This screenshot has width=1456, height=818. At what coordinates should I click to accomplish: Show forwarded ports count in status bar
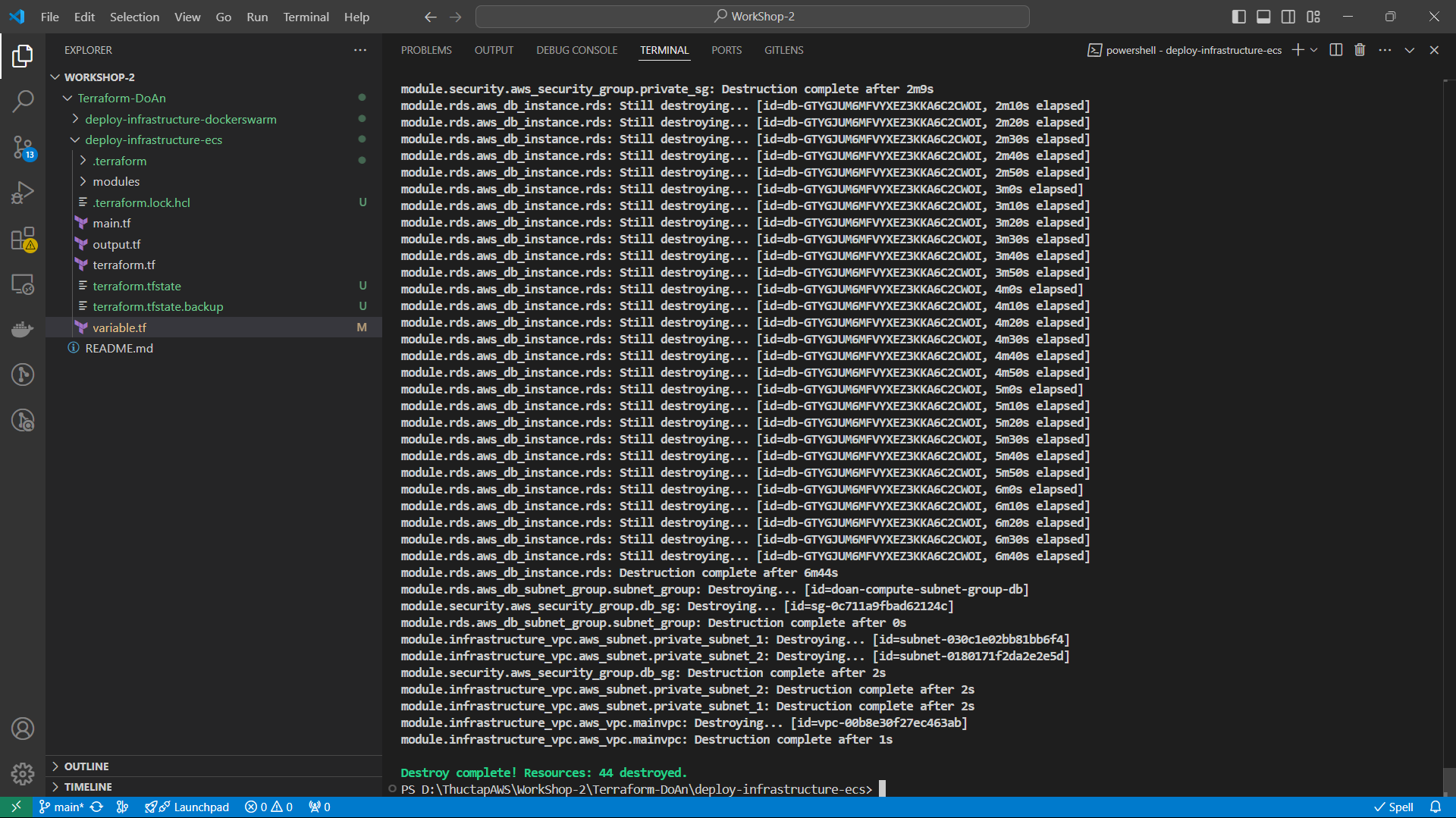[x=319, y=807]
